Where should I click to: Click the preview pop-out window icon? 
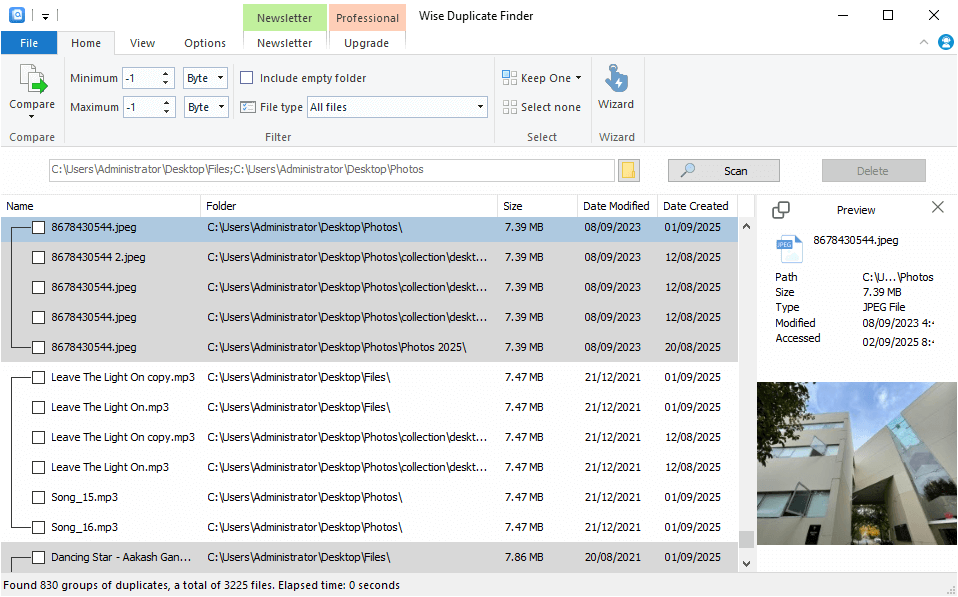pyautogui.click(x=781, y=209)
